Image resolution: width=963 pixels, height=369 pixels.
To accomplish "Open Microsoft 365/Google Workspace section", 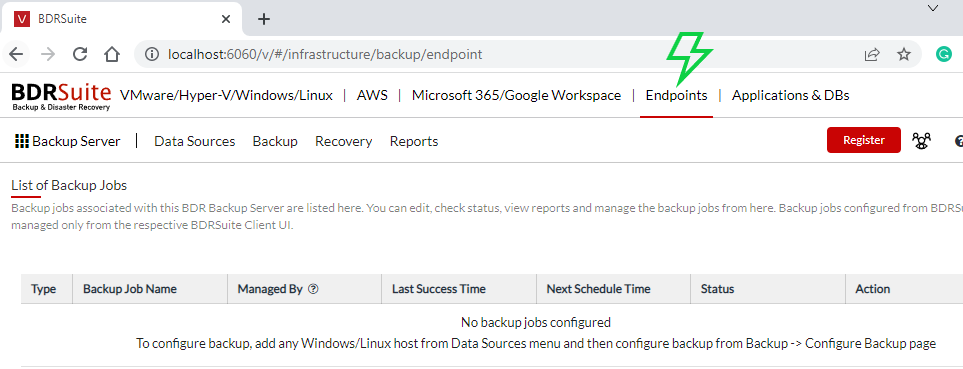I will point(517,95).
